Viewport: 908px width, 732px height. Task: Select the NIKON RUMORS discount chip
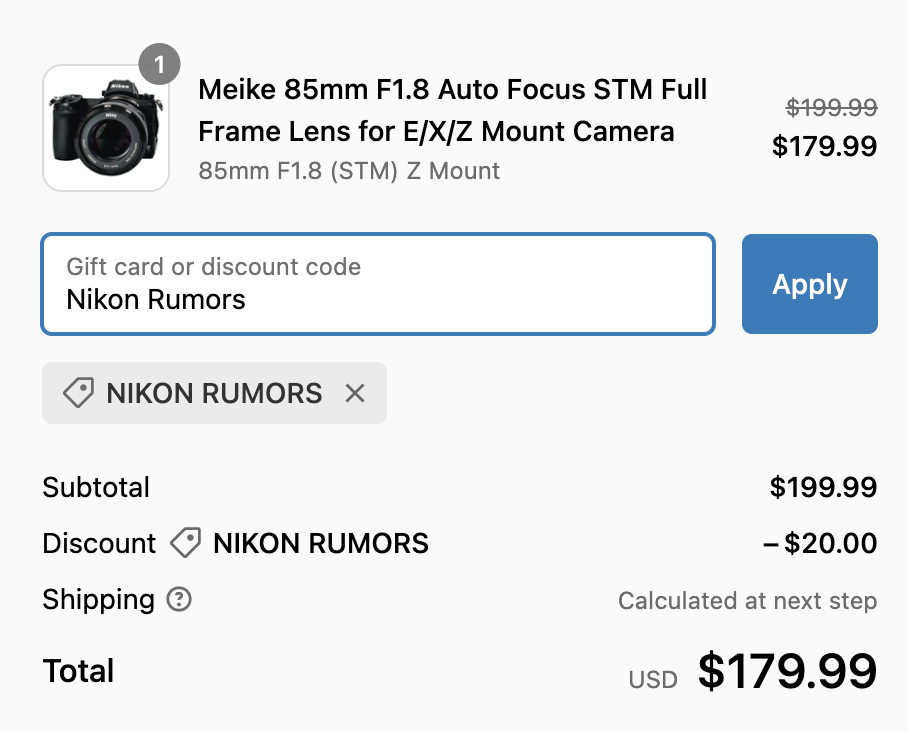point(213,393)
